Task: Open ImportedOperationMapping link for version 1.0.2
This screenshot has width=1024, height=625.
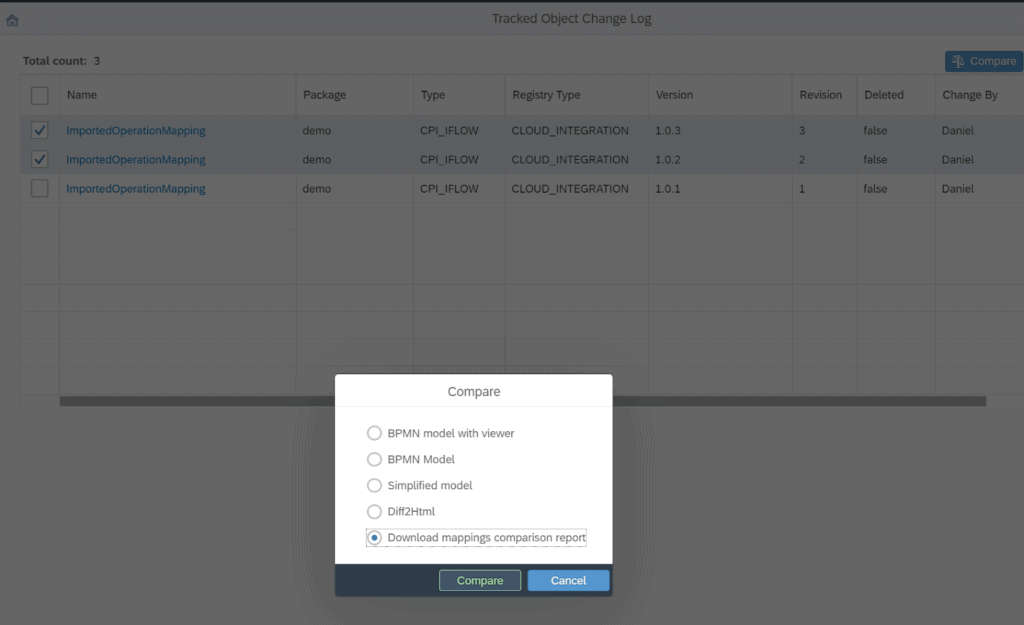Action: (136, 159)
